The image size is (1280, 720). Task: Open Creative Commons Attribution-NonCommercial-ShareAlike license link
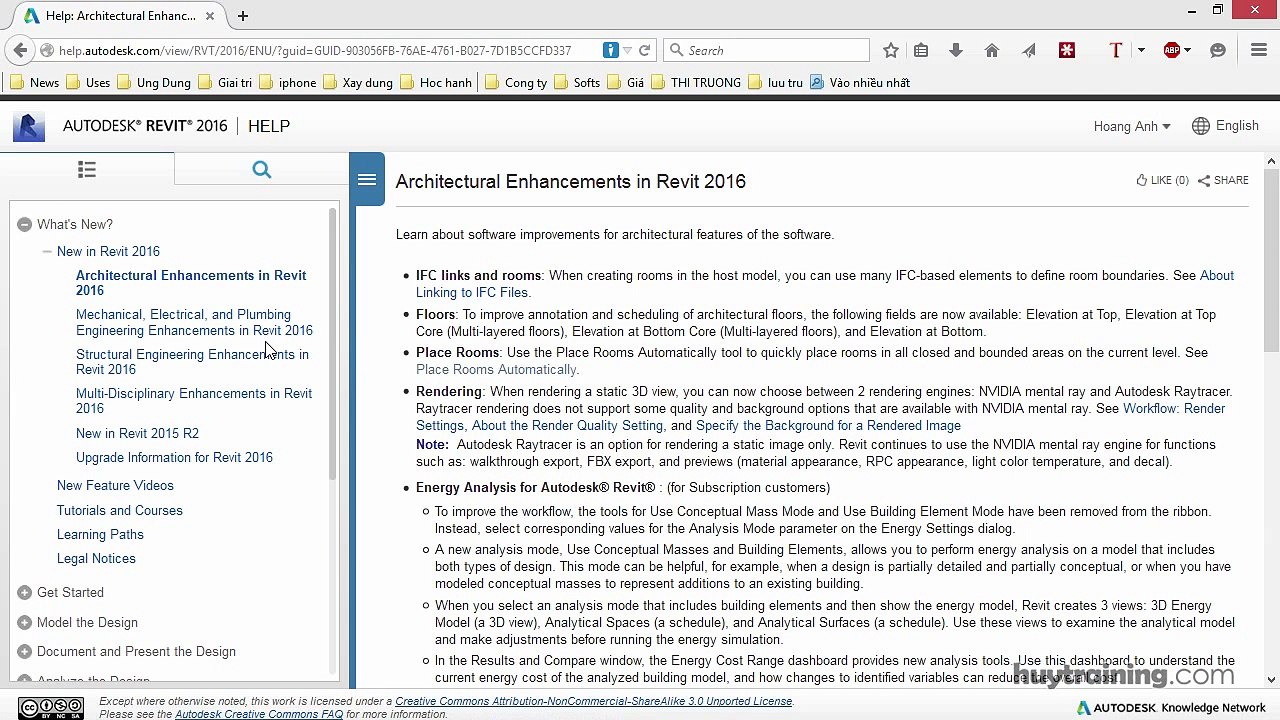[x=594, y=701]
